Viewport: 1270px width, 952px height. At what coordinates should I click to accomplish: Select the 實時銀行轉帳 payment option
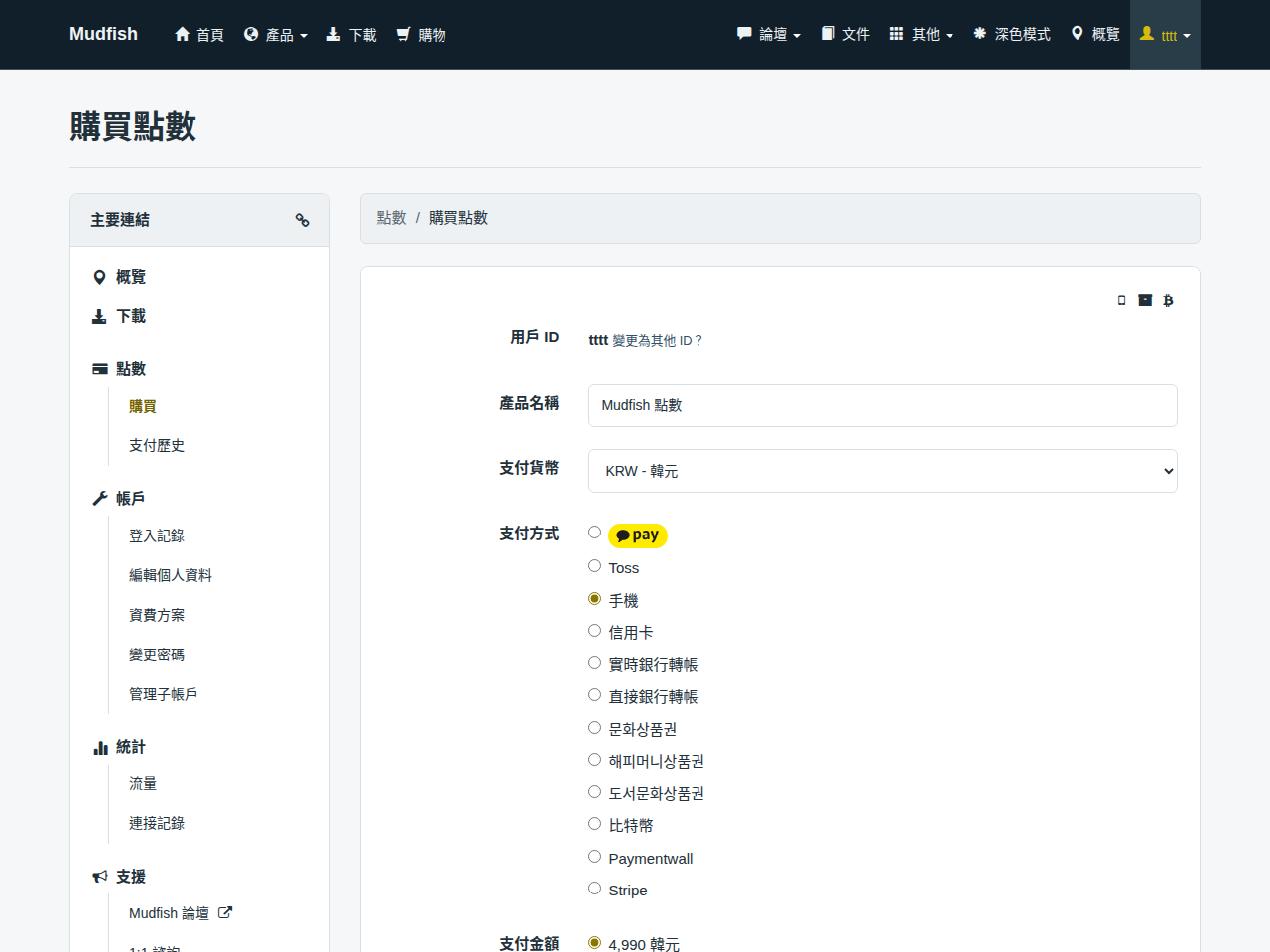tap(594, 662)
